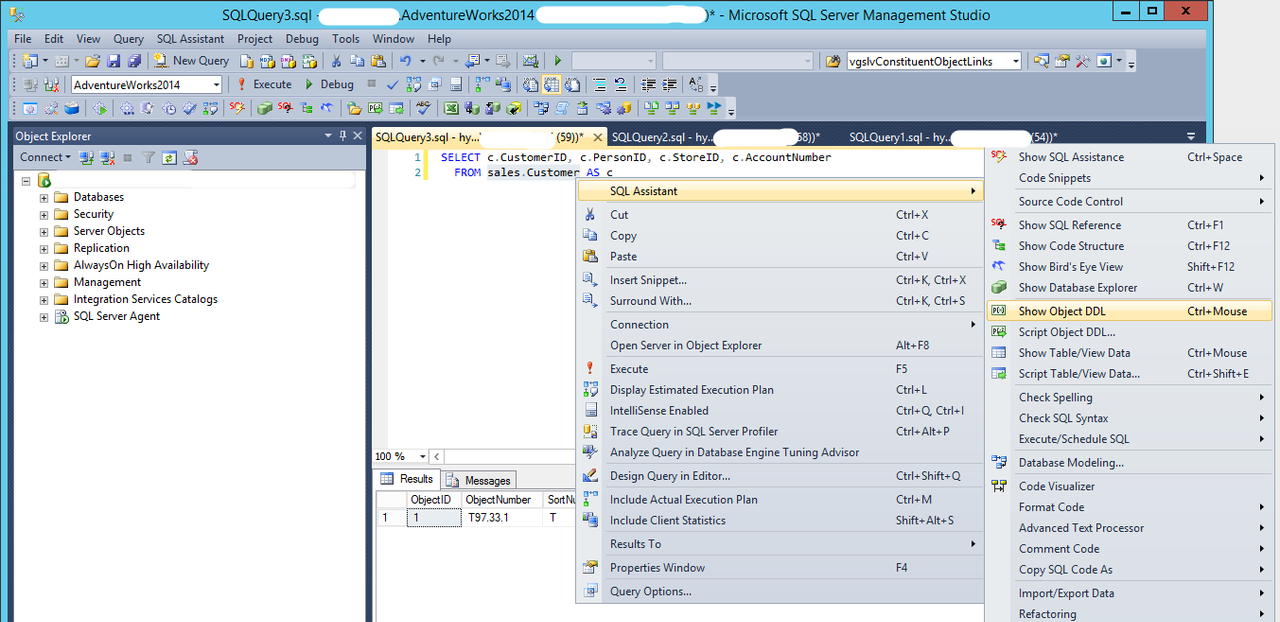1280x622 pixels.
Task: Open the File menu
Action: click(x=22, y=39)
